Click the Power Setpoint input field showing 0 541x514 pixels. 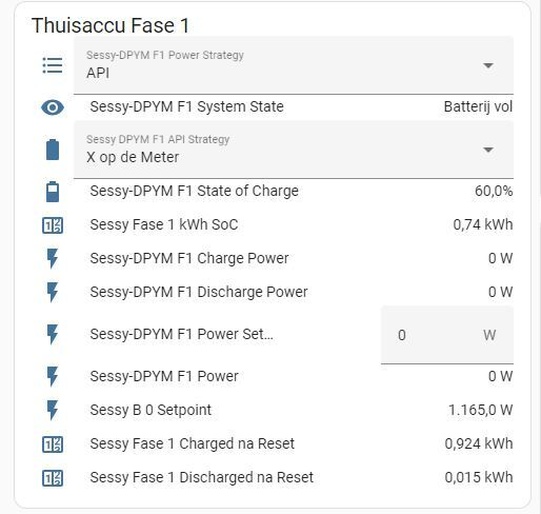[447, 335]
